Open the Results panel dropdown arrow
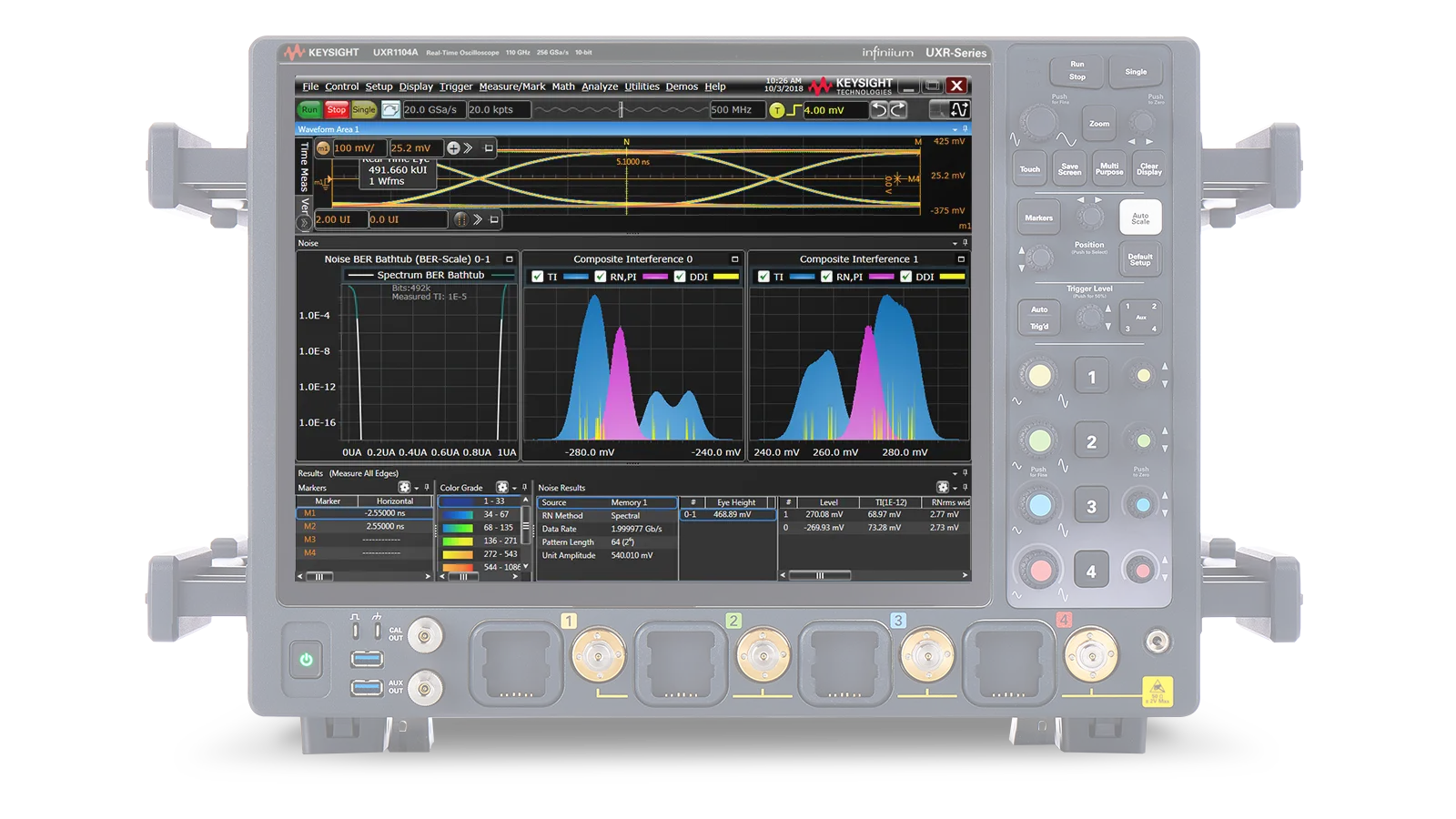Screen dimensions: 1456x819 (955, 474)
